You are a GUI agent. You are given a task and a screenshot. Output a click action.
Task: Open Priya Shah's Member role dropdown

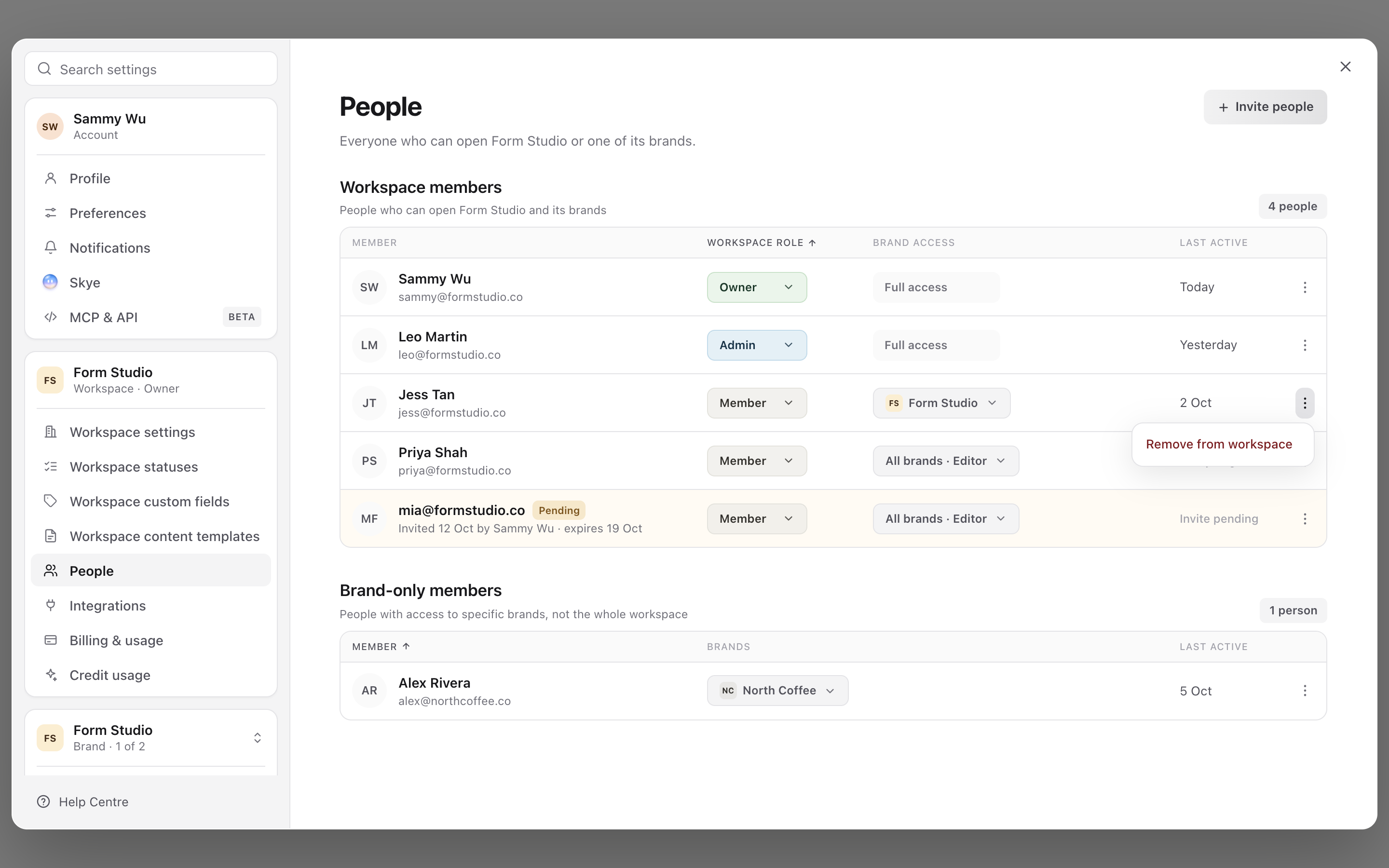tap(757, 461)
